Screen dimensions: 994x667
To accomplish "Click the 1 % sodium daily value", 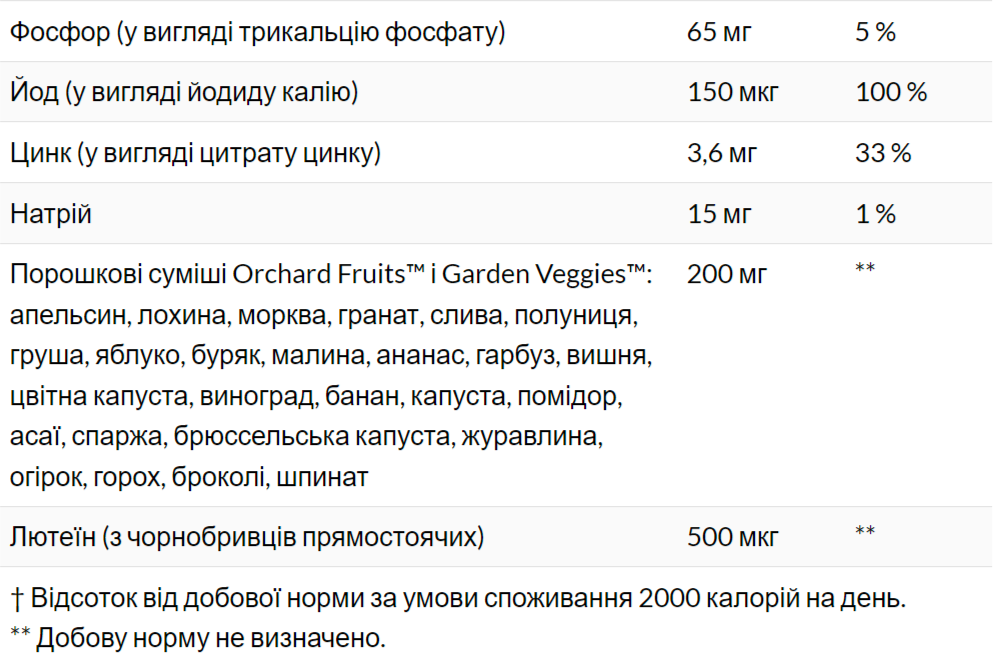I will pyautogui.click(x=875, y=214).
